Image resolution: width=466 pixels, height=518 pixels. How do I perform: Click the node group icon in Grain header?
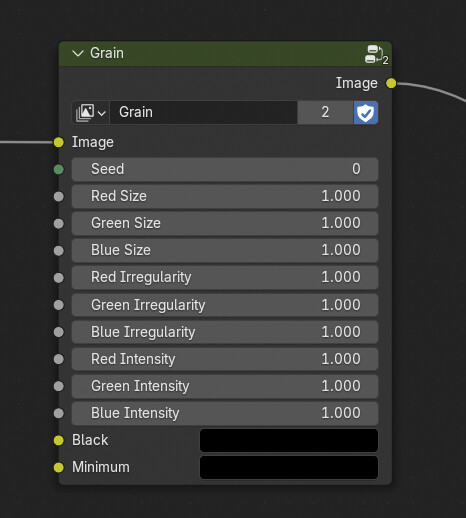(x=376, y=55)
